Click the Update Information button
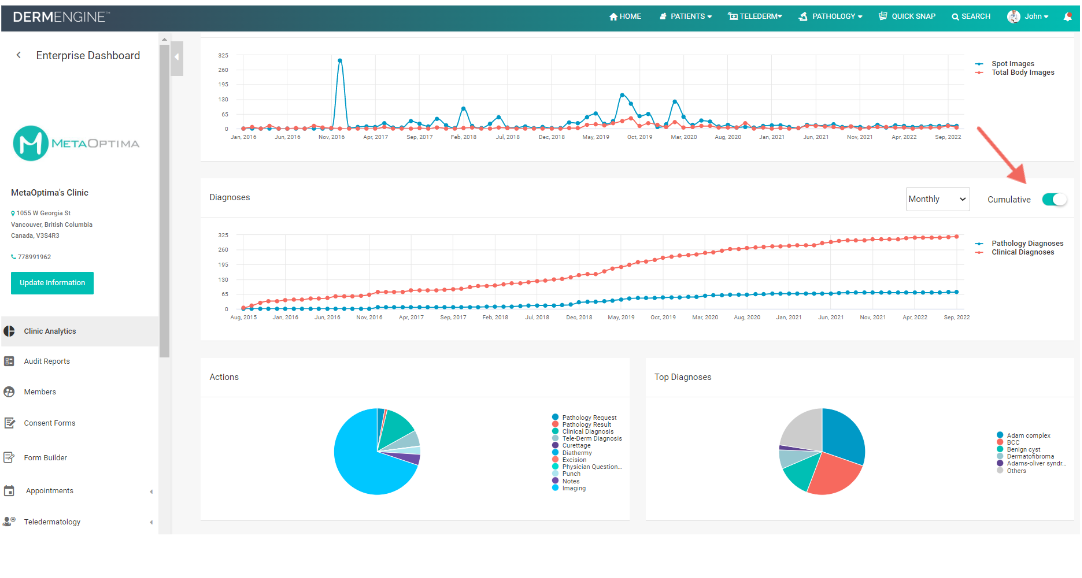1082x578 pixels. pyautogui.click(x=52, y=283)
